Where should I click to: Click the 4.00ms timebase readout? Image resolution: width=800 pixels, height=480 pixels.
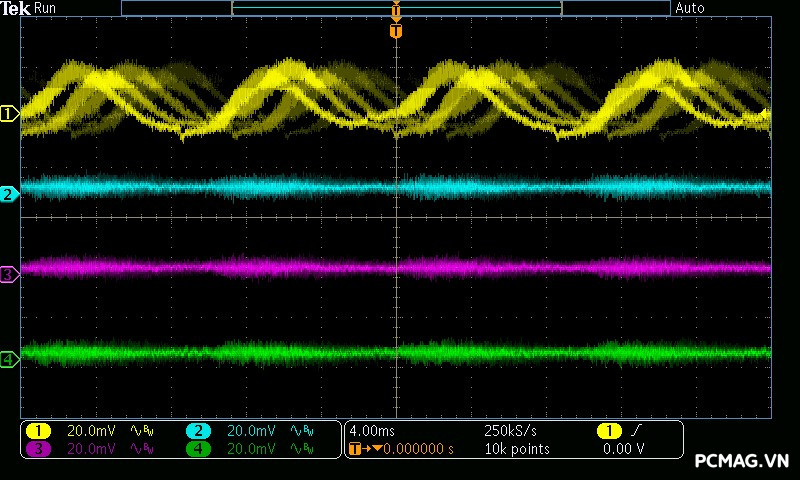click(x=370, y=430)
